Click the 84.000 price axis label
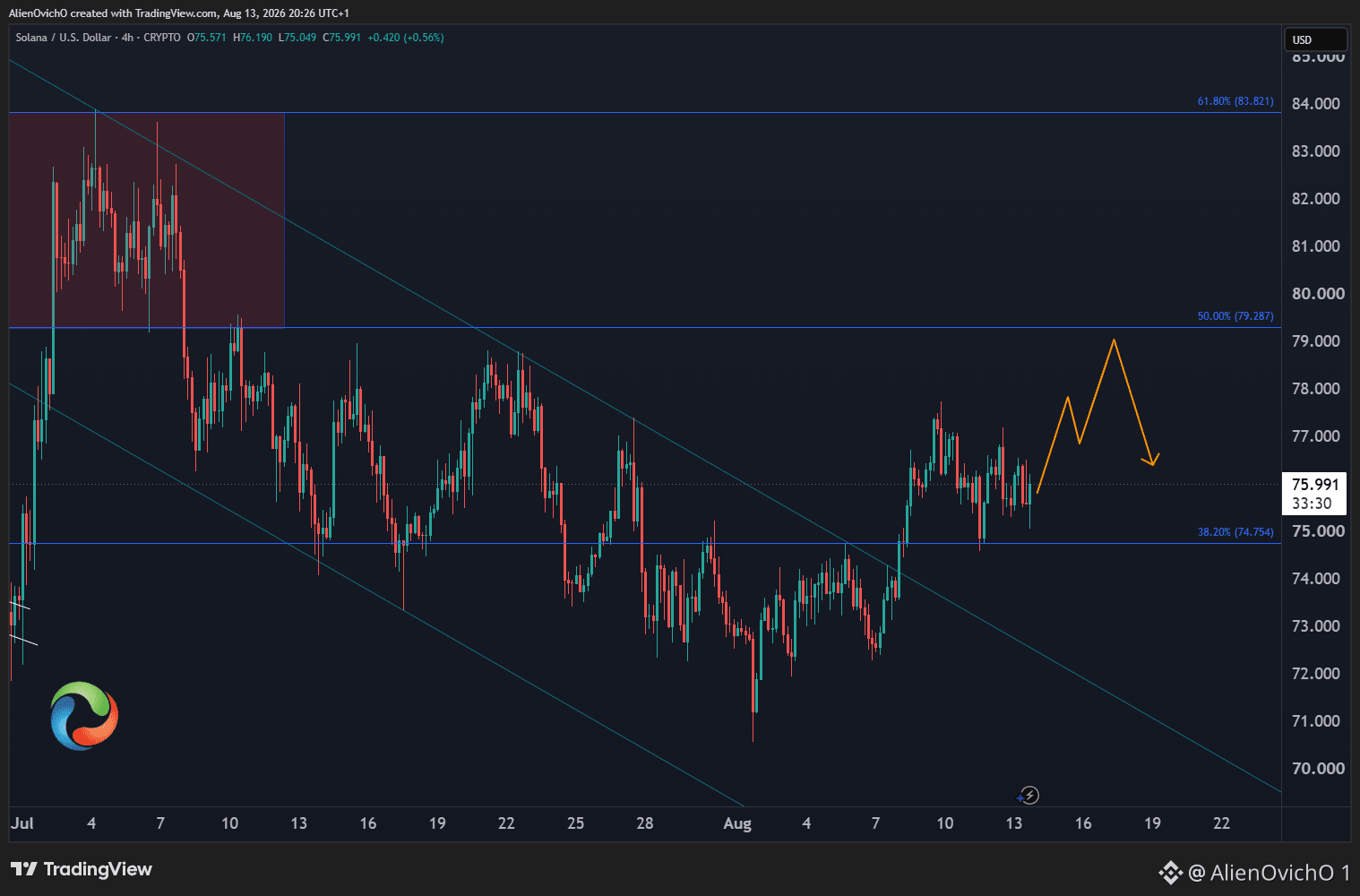This screenshot has width=1360, height=896. point(1316,104)
